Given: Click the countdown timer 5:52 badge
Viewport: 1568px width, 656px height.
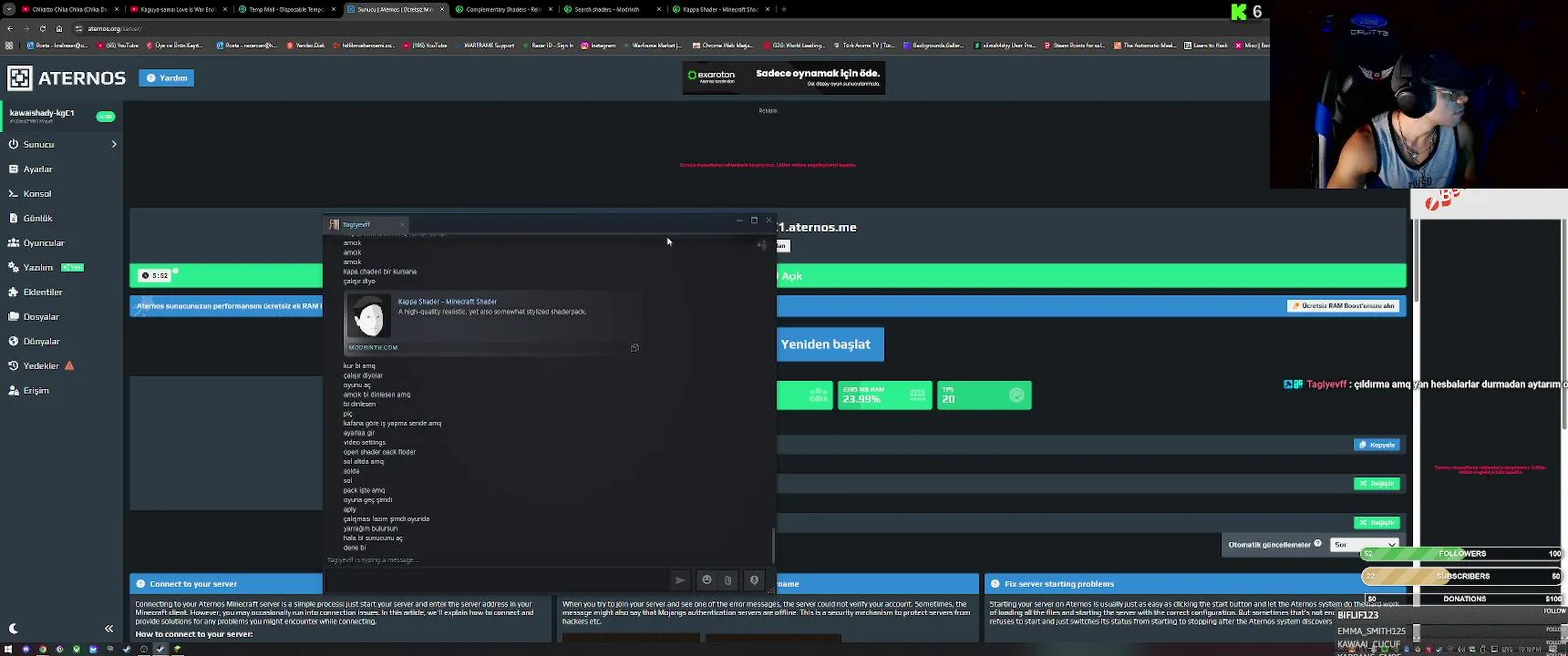Looking at the screenshot, I should pos(155,275).
